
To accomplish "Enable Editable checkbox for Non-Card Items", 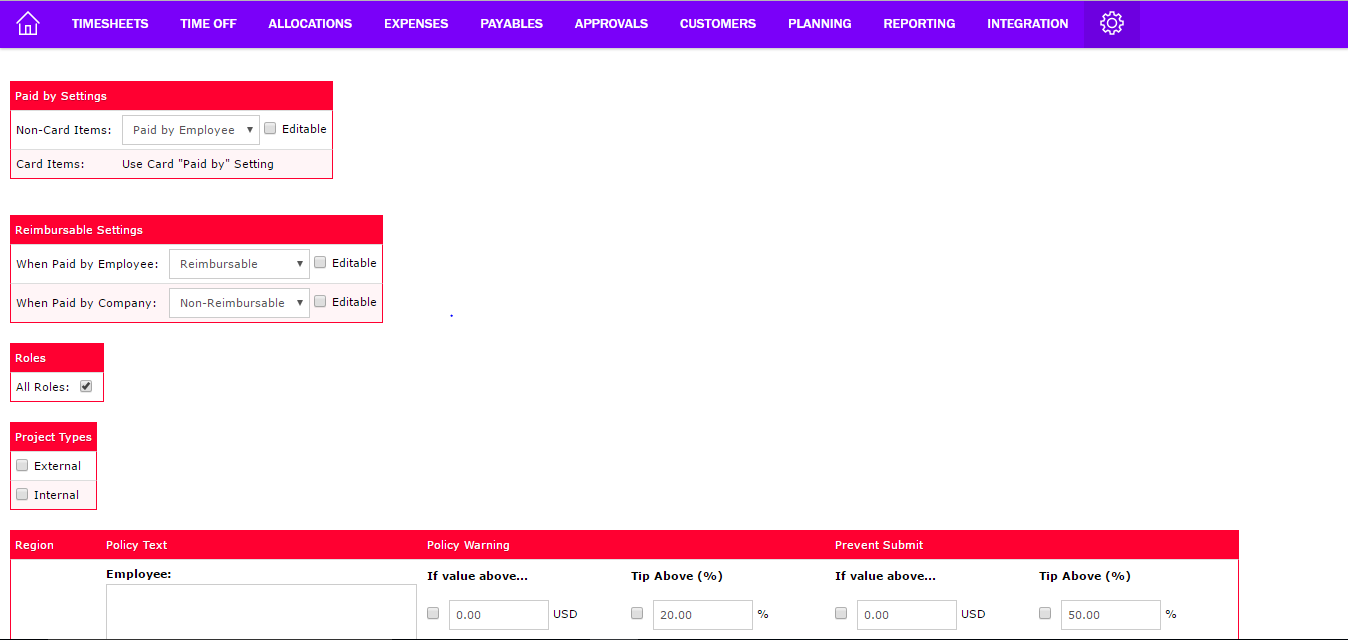I will click(x=270, y=129).
